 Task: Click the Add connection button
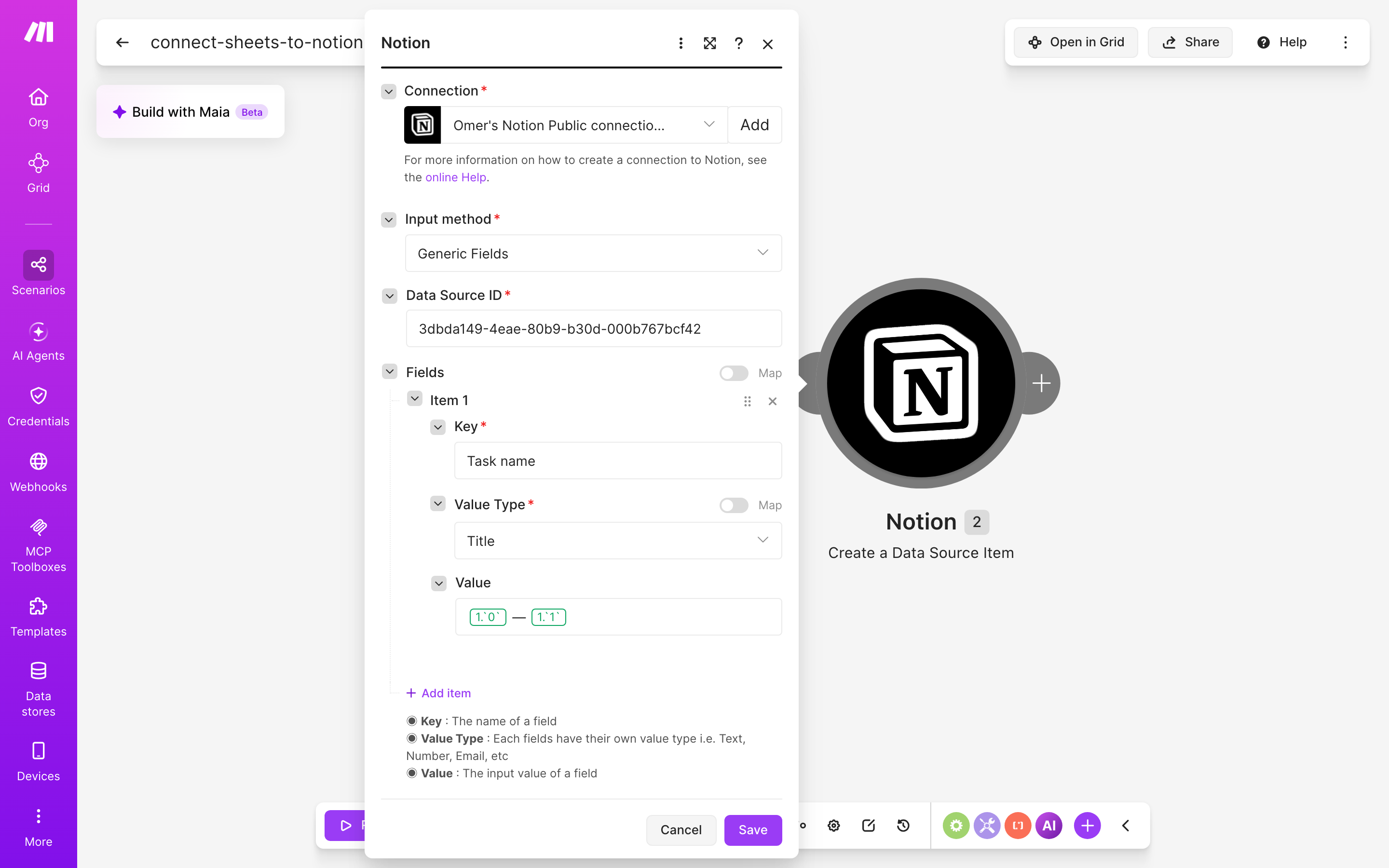[754, 125]
